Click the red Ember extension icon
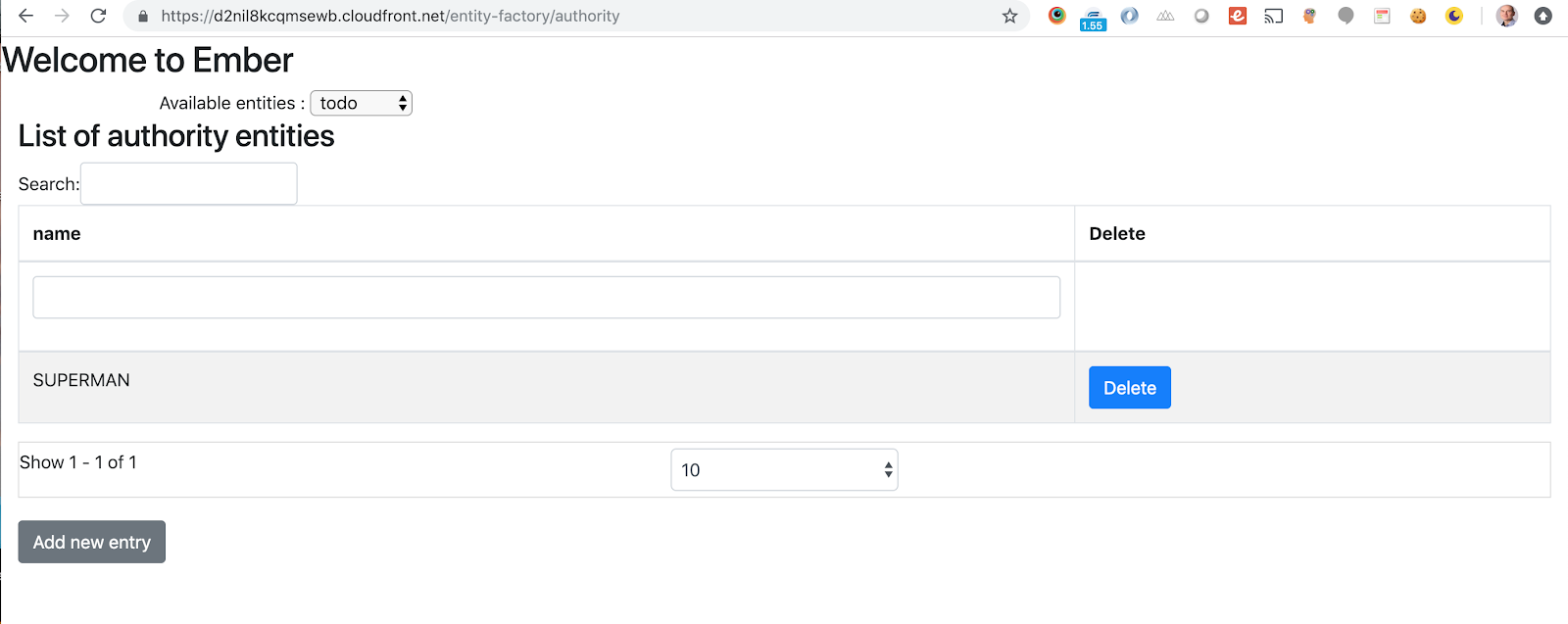This screenshot has height=624, width=1568. pyautogui.click(x=1238, y=16)
